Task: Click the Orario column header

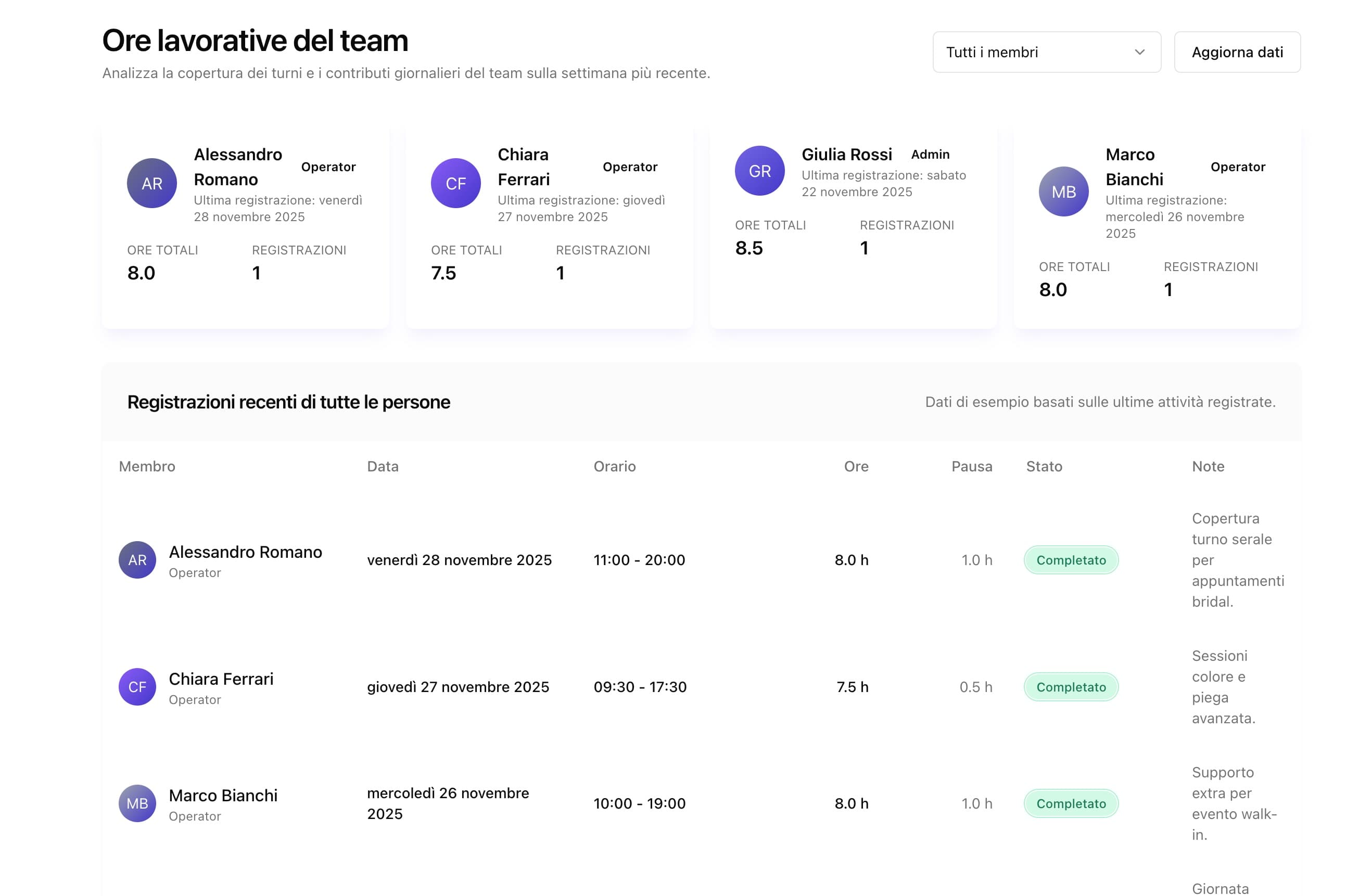Action: tap(614, 466)
